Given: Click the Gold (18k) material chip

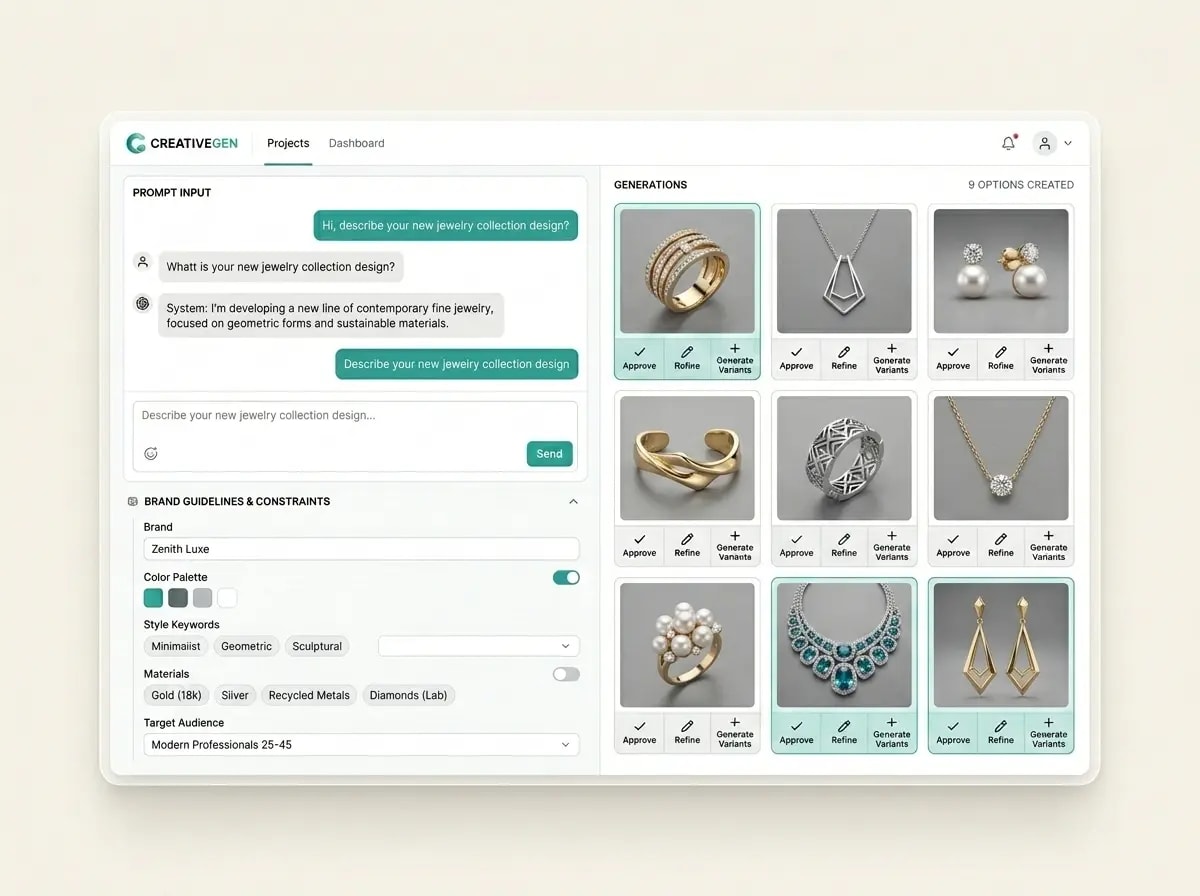Looking at the screenshot, I should coord(176,695).
